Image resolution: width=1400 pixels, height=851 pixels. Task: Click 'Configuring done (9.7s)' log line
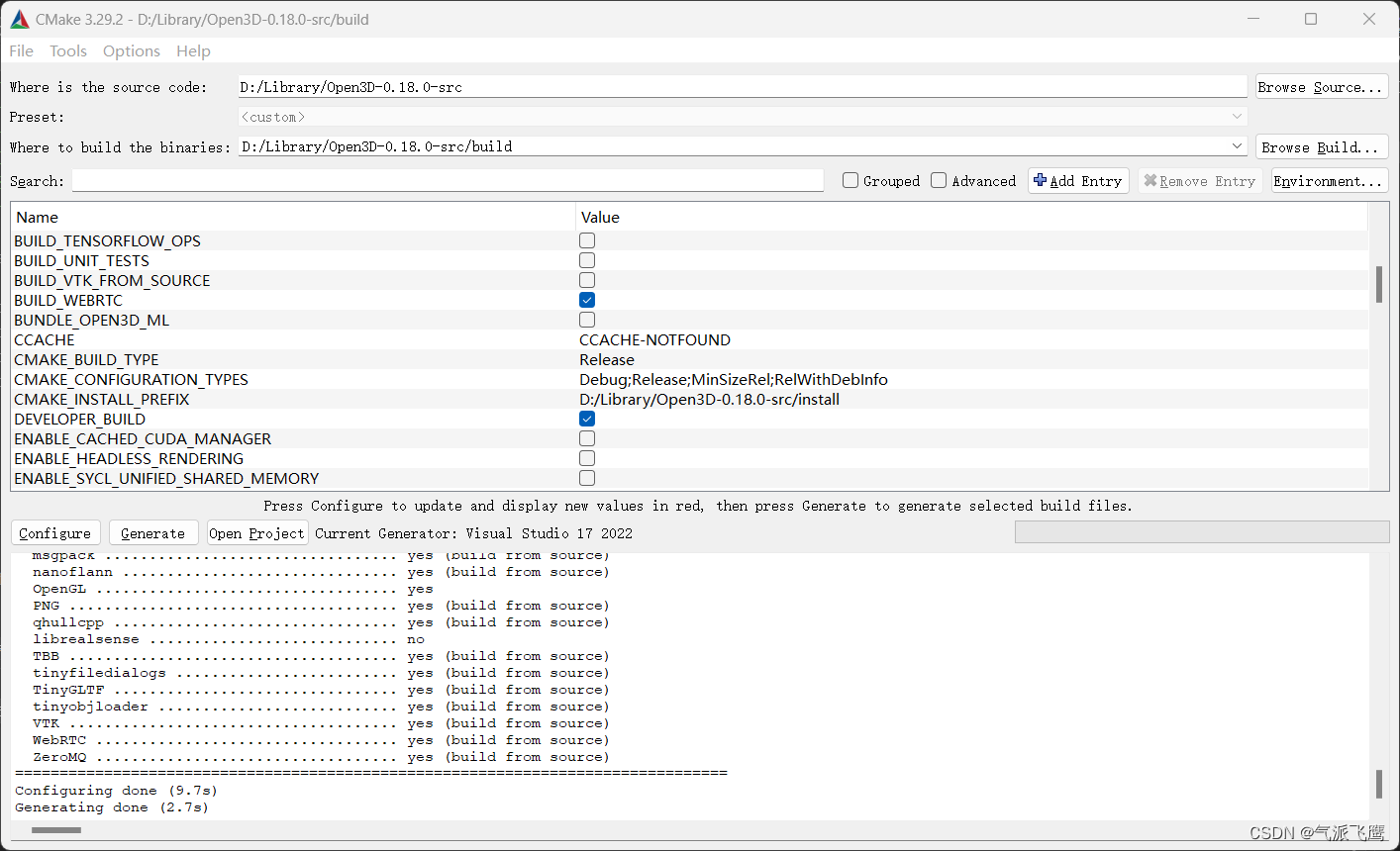116,791
